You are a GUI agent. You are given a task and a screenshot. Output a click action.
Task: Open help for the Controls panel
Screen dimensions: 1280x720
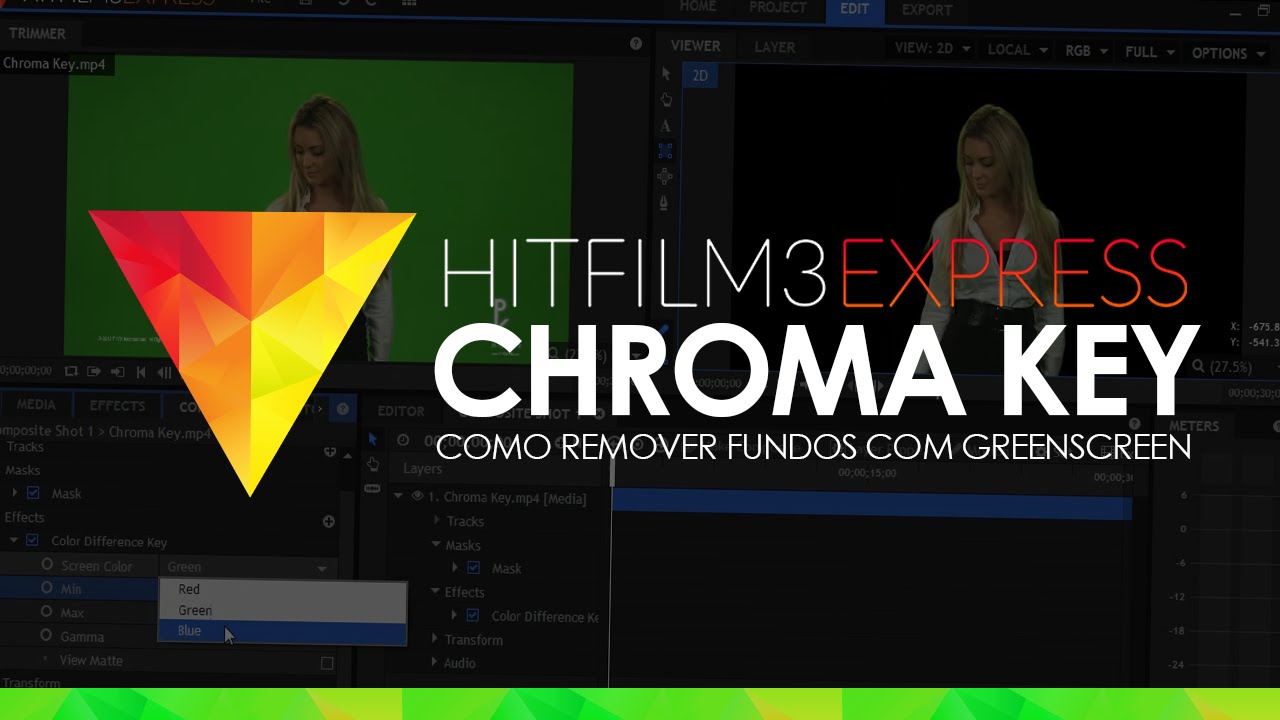(x=343, y=409)
